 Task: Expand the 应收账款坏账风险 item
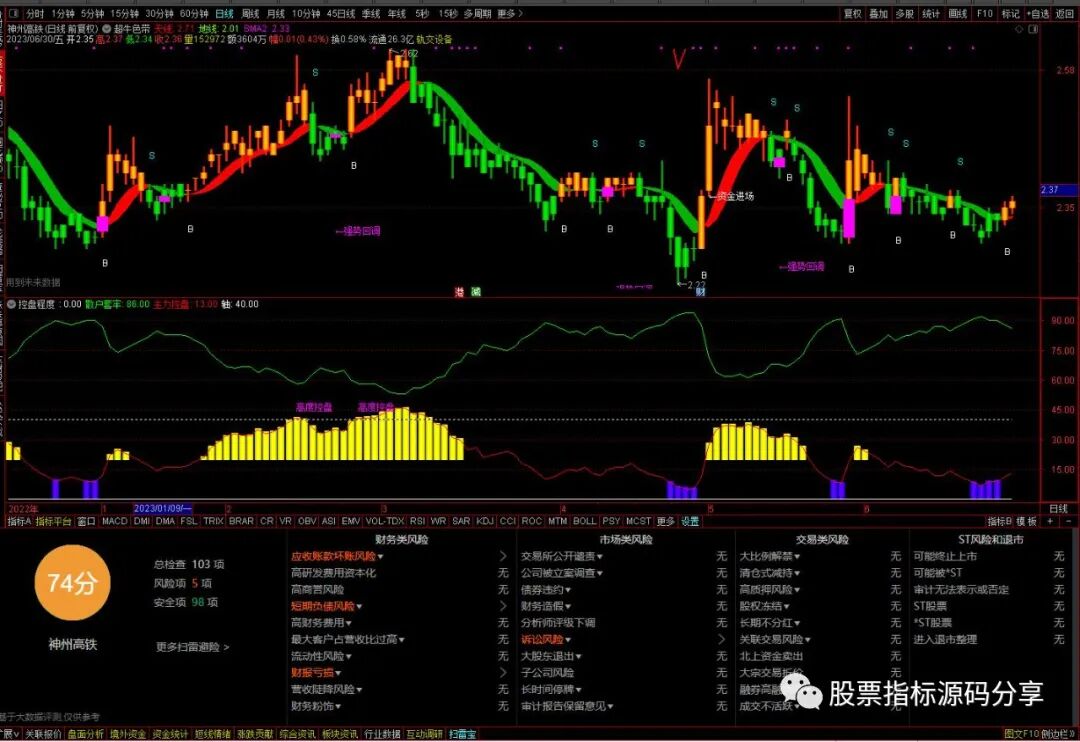tap(338, 556)
